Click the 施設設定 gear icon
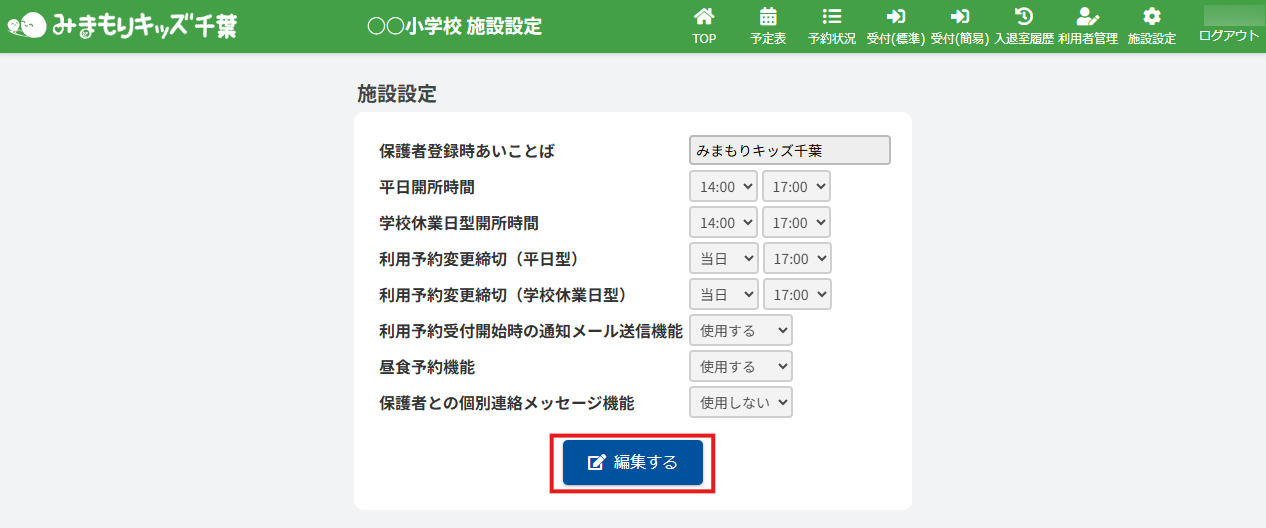The image size is (1266, 528). coord(1151,17)
